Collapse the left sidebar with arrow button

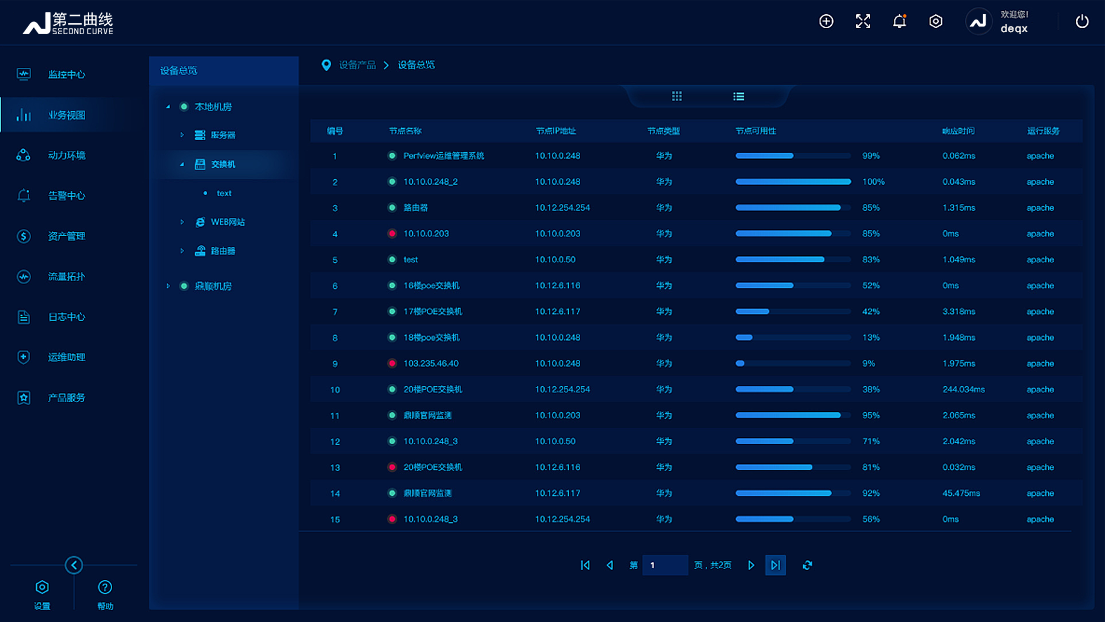point(74,565)
